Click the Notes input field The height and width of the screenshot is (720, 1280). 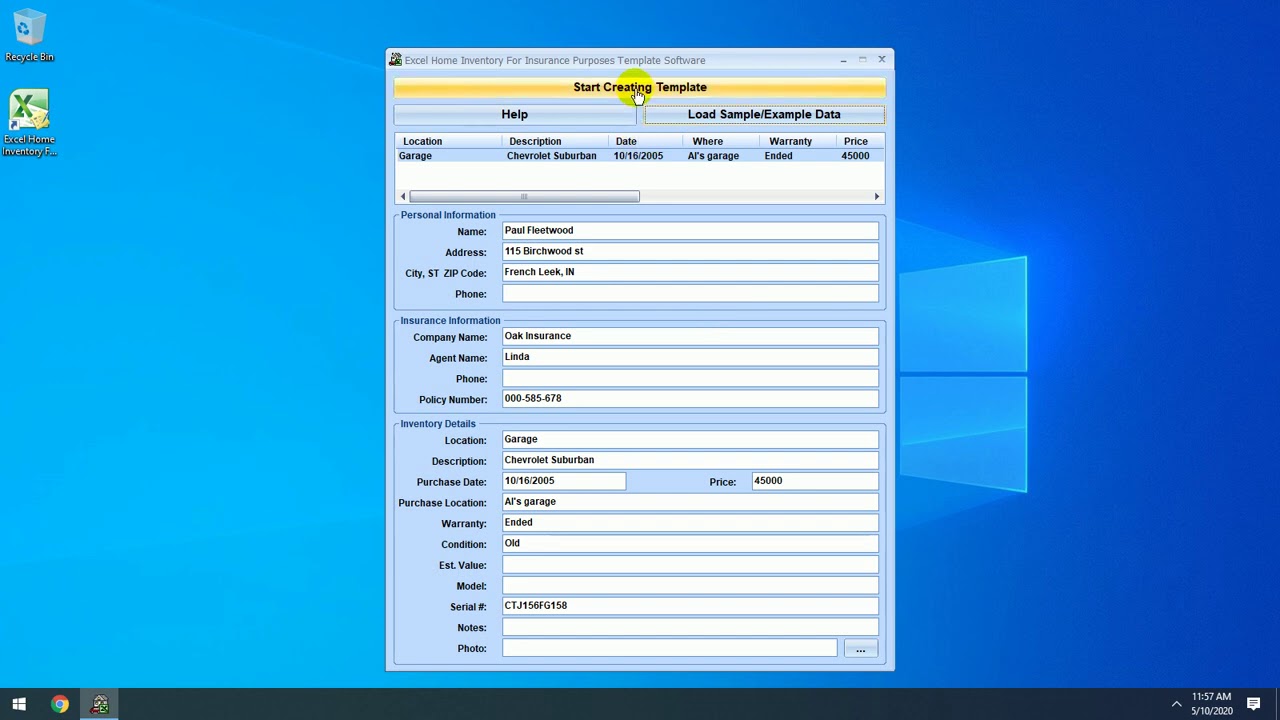point(690,628)
